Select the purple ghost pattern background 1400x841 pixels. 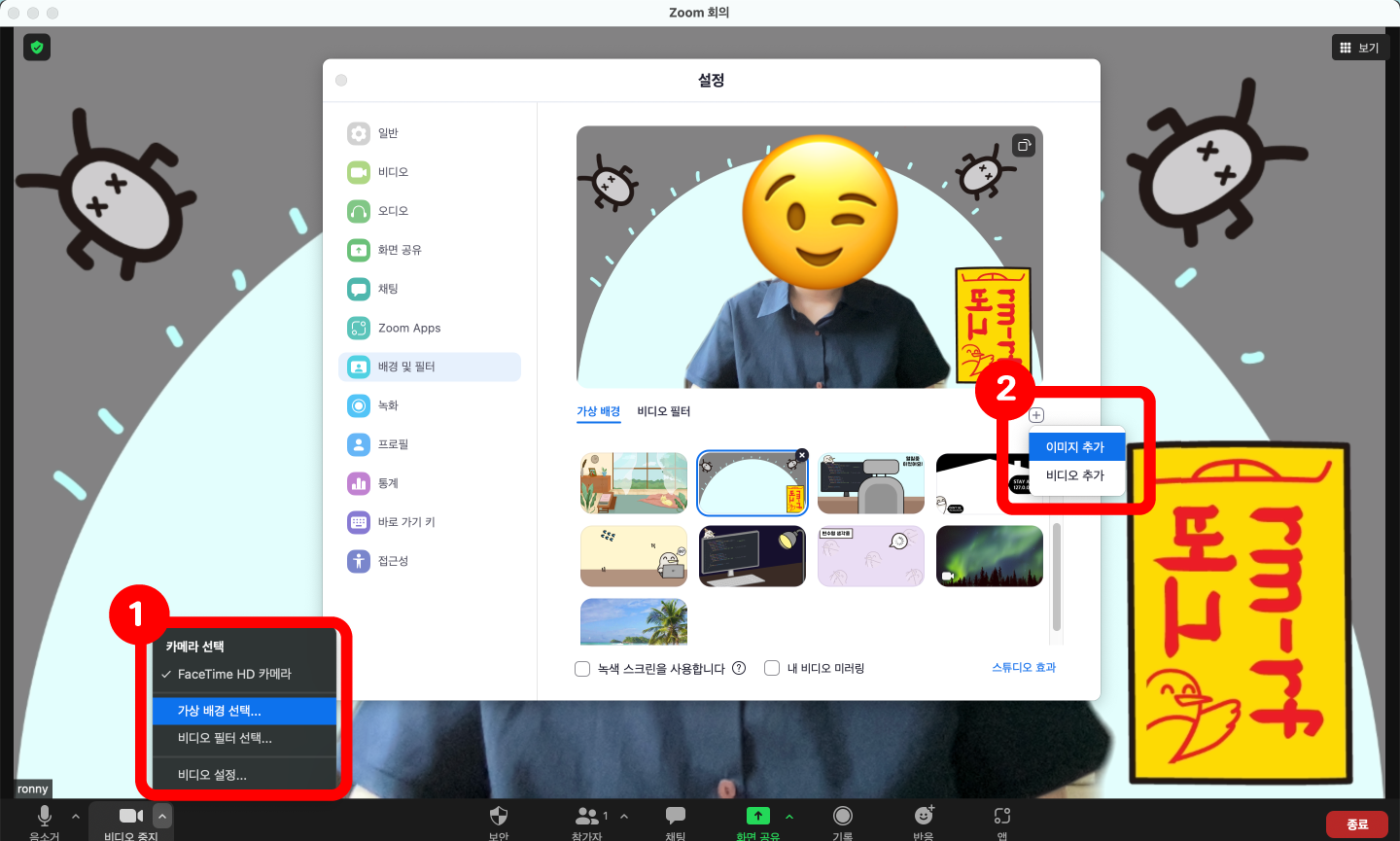(x=871, y=556)
